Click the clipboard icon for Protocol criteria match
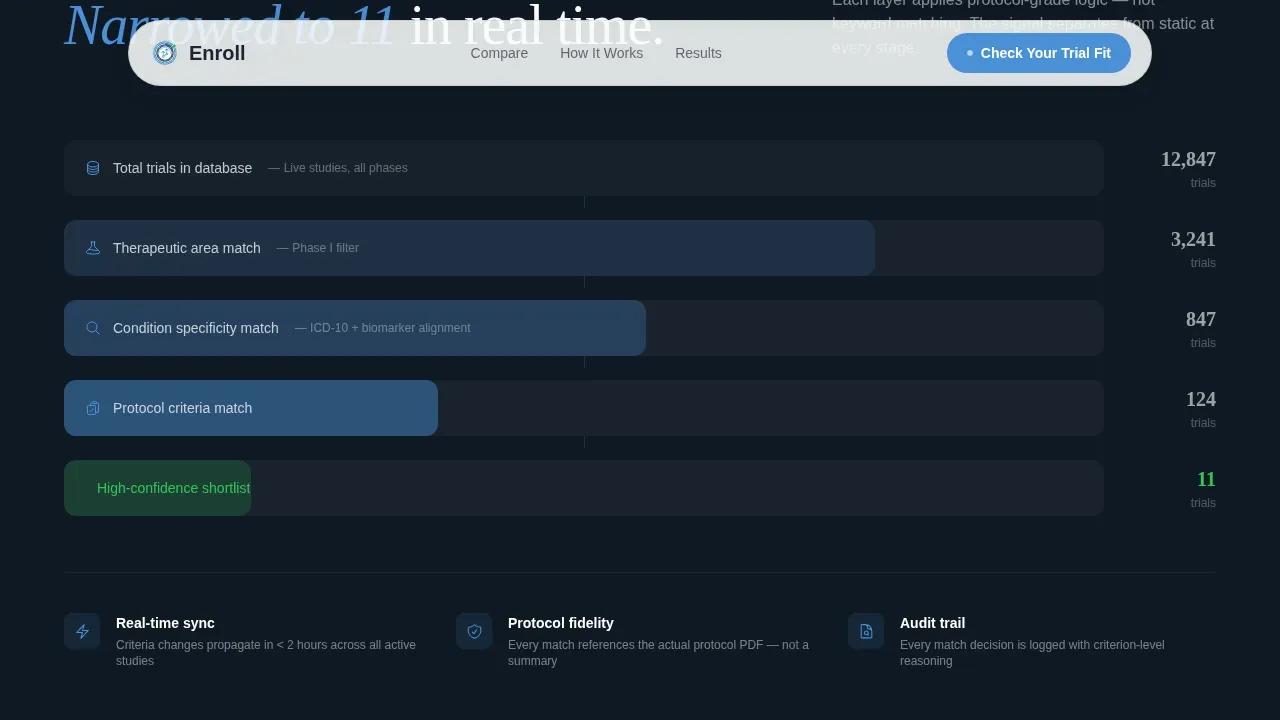This screenshot has width=1280, height=720. [x=93, y=408]
